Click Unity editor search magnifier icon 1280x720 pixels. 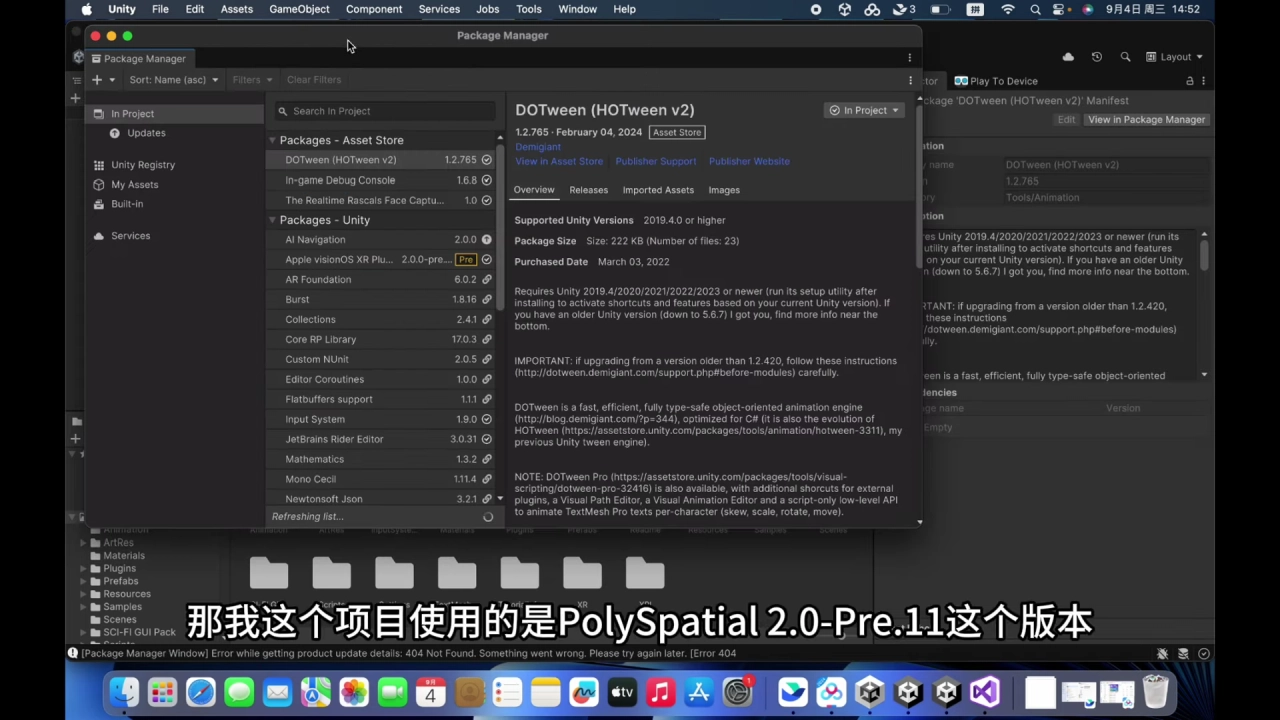1125,57
